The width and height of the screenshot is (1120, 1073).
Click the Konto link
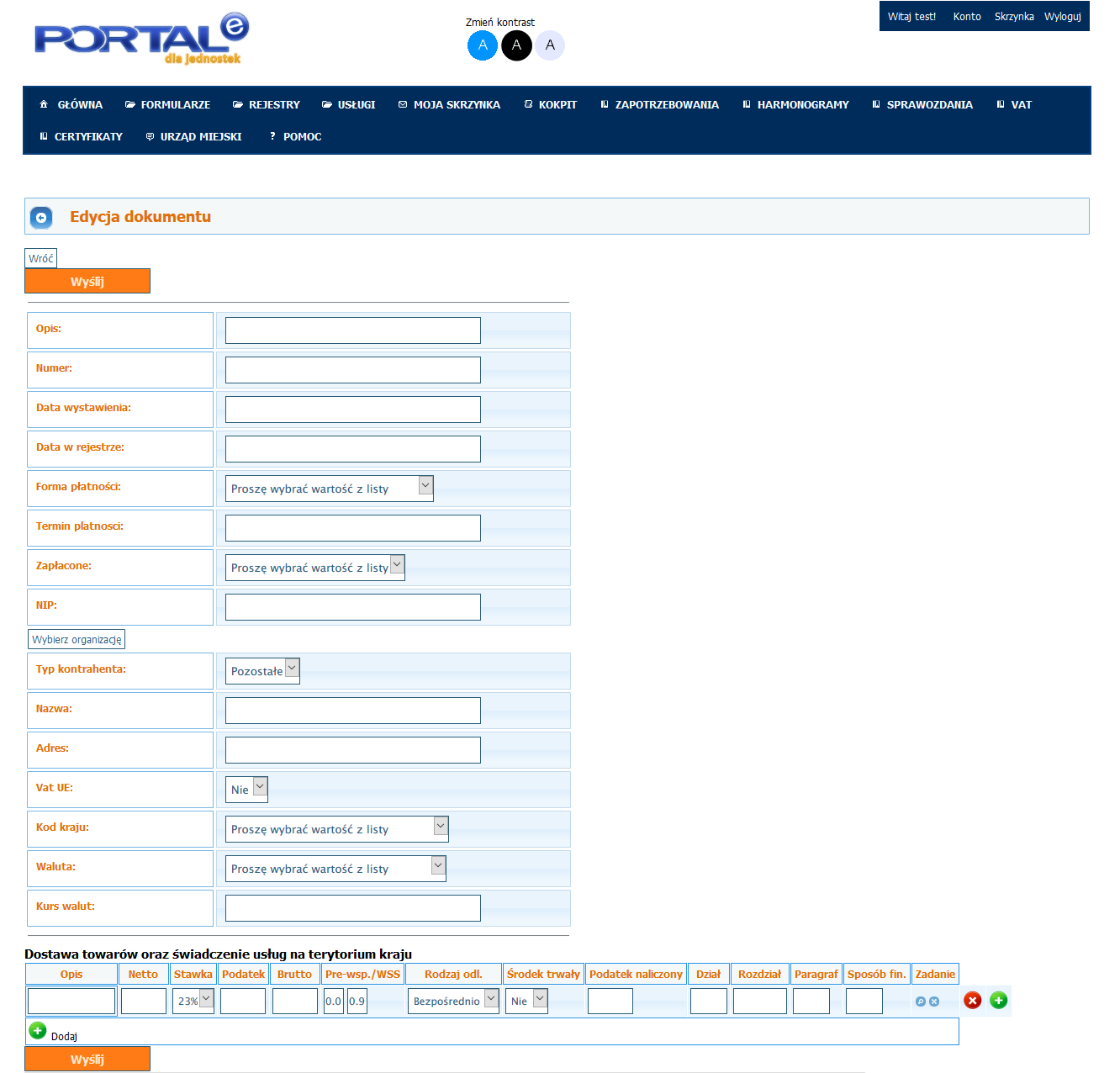(967, 17)
